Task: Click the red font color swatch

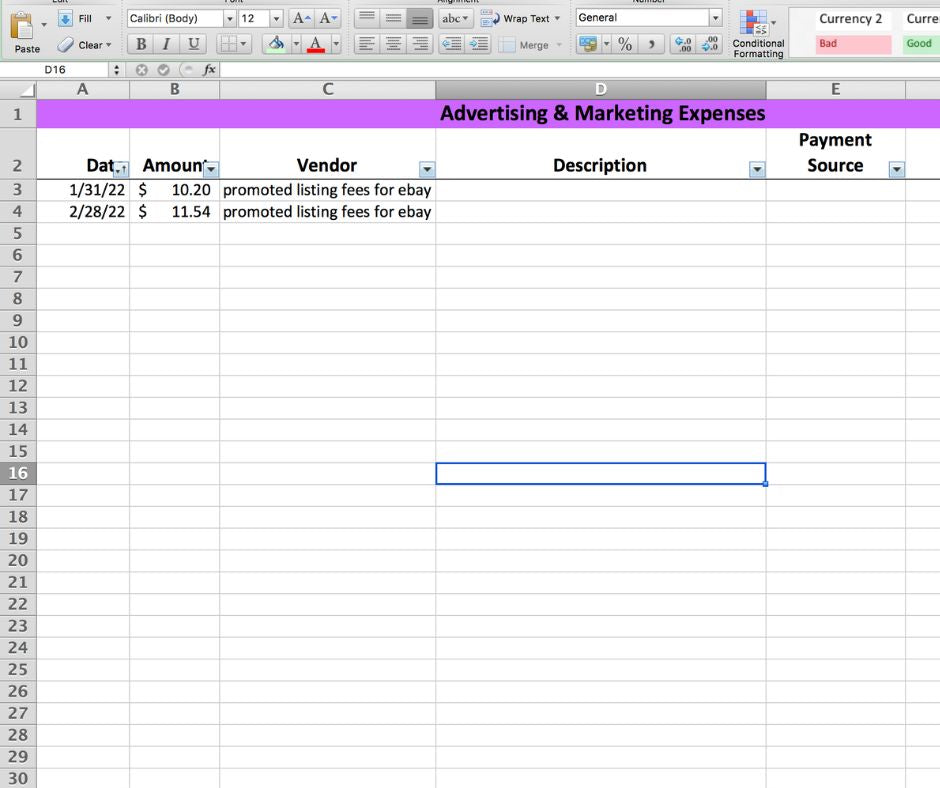Action: (x=316, y=44)
